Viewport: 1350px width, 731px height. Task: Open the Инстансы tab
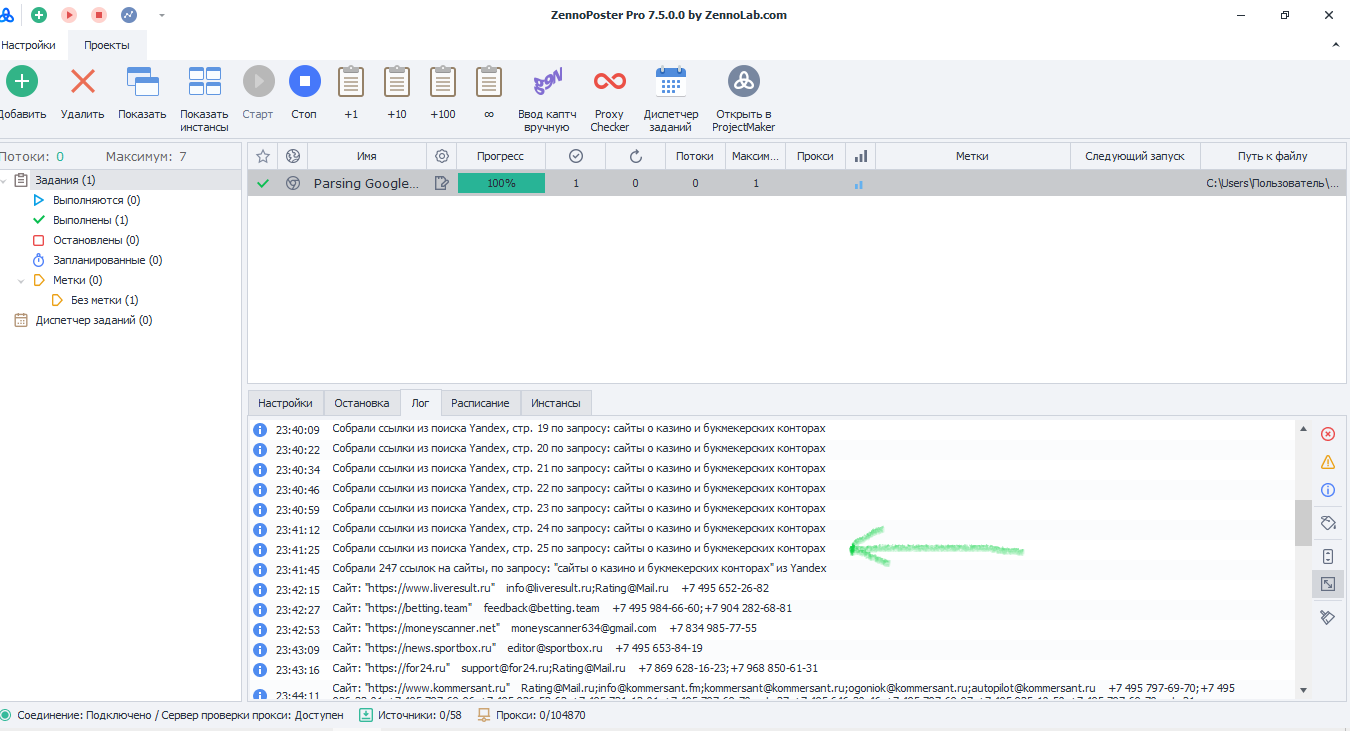click(x=556, y=403)
